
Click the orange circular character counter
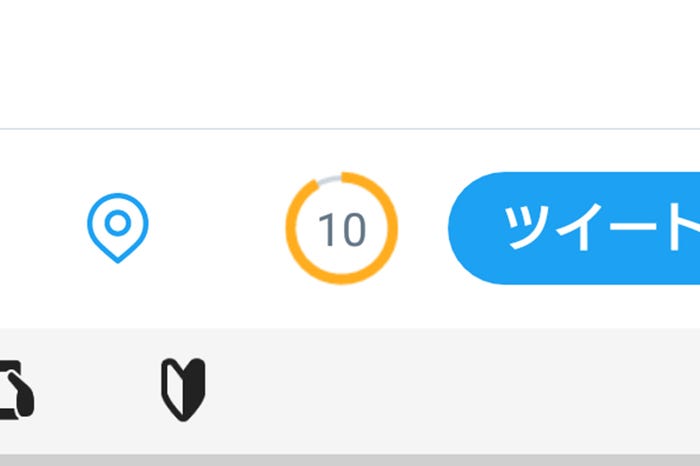pos(342,228)
